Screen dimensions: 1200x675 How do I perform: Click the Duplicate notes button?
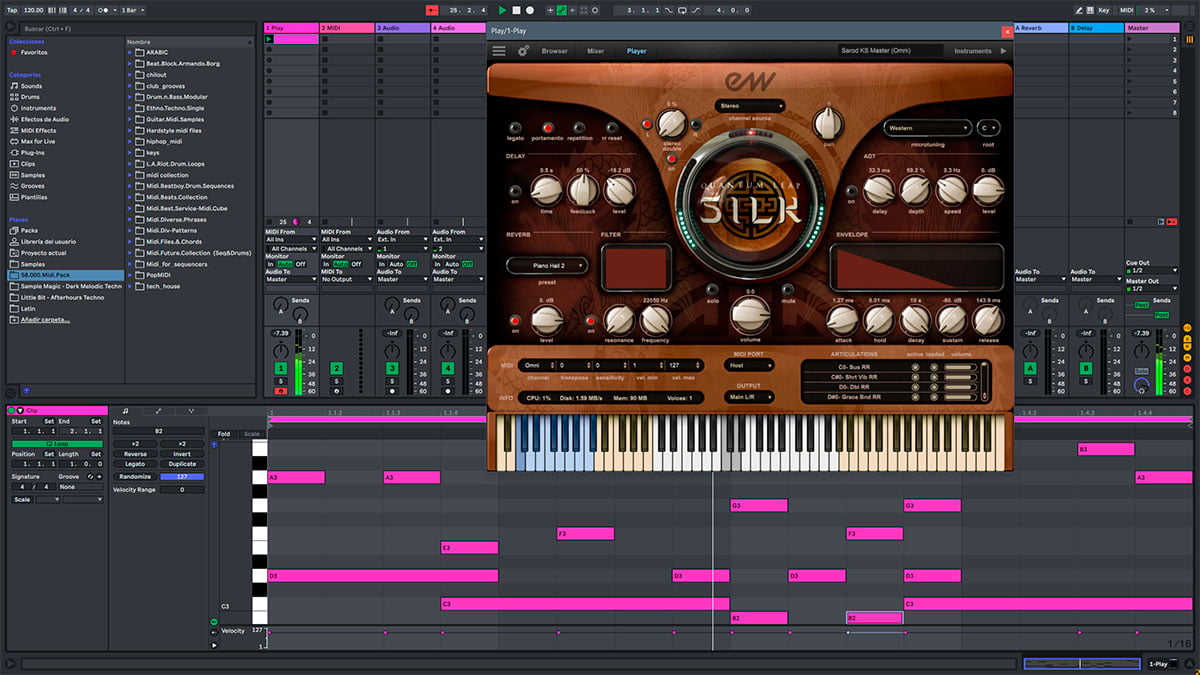tap(182, 464)
